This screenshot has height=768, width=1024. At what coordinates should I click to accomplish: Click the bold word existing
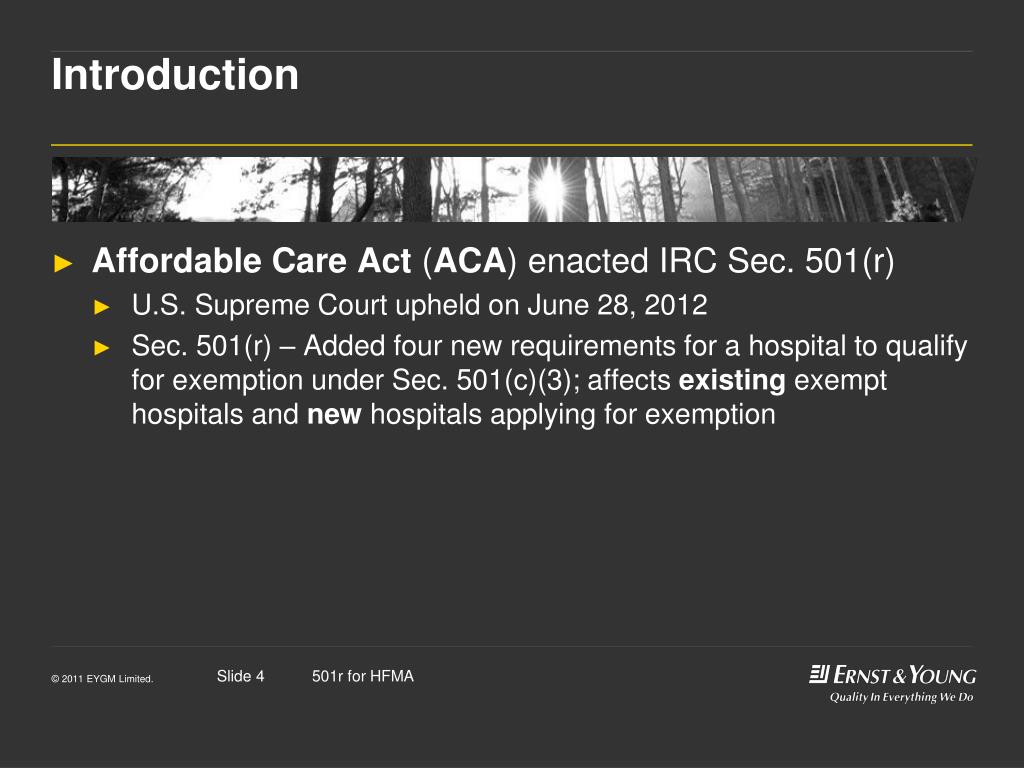(x=731, y=381)
